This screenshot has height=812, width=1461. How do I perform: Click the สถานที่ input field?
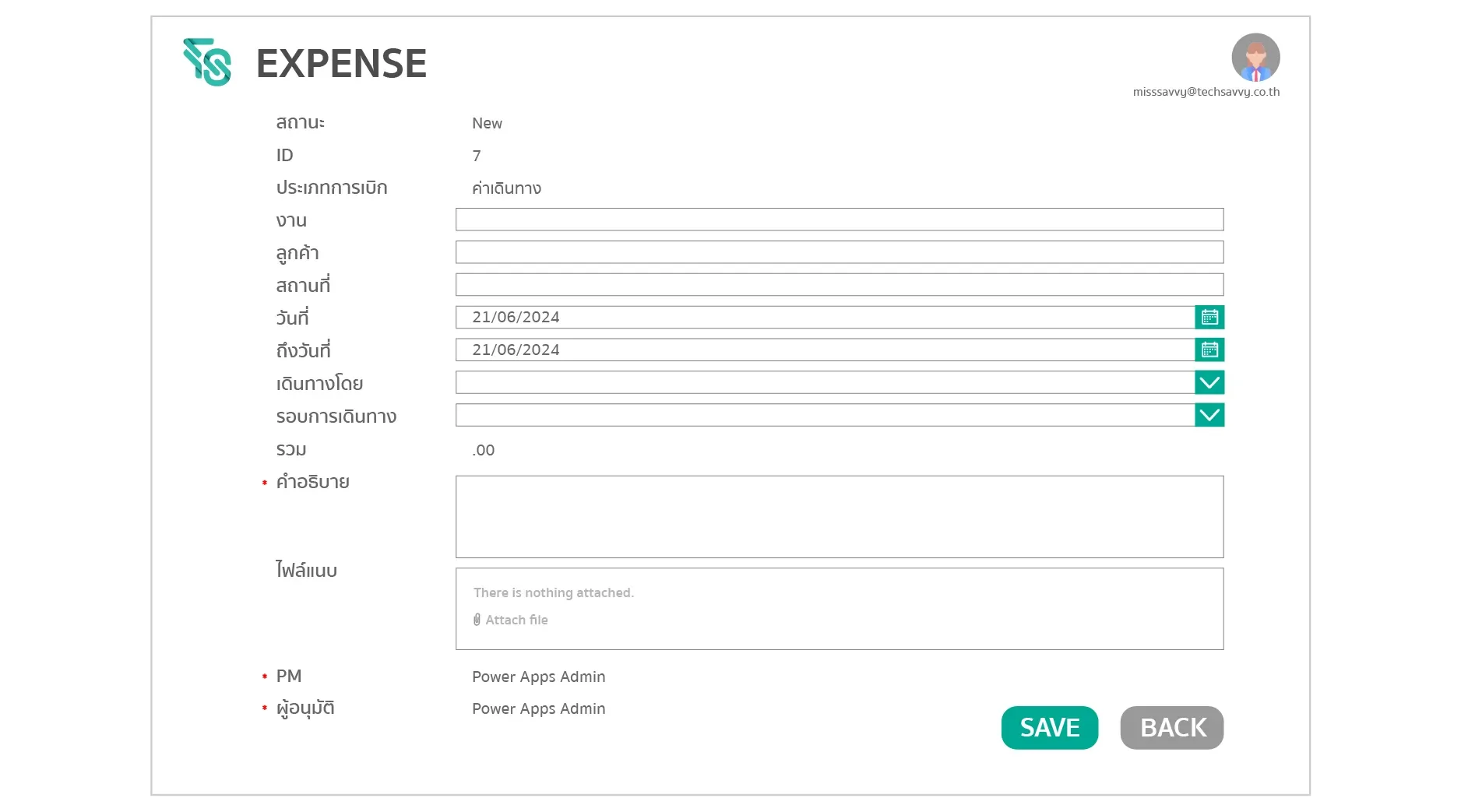pyautogui.click(x=839, y=284)
